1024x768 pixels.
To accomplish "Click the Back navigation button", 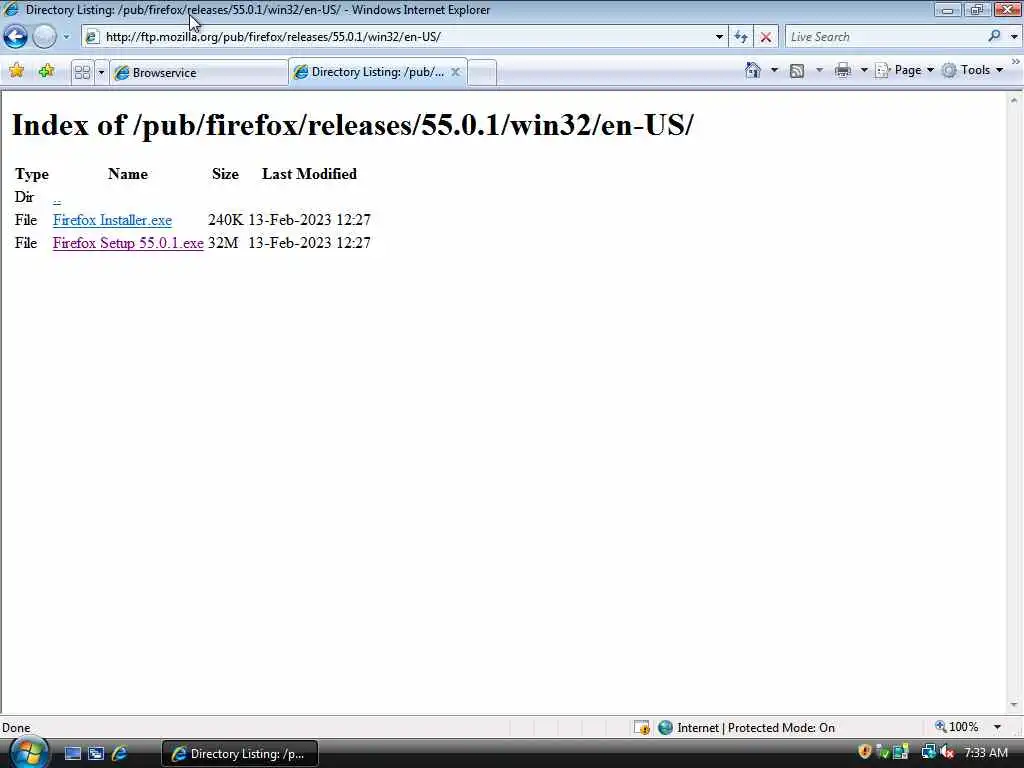I will (x=16, y=37).
